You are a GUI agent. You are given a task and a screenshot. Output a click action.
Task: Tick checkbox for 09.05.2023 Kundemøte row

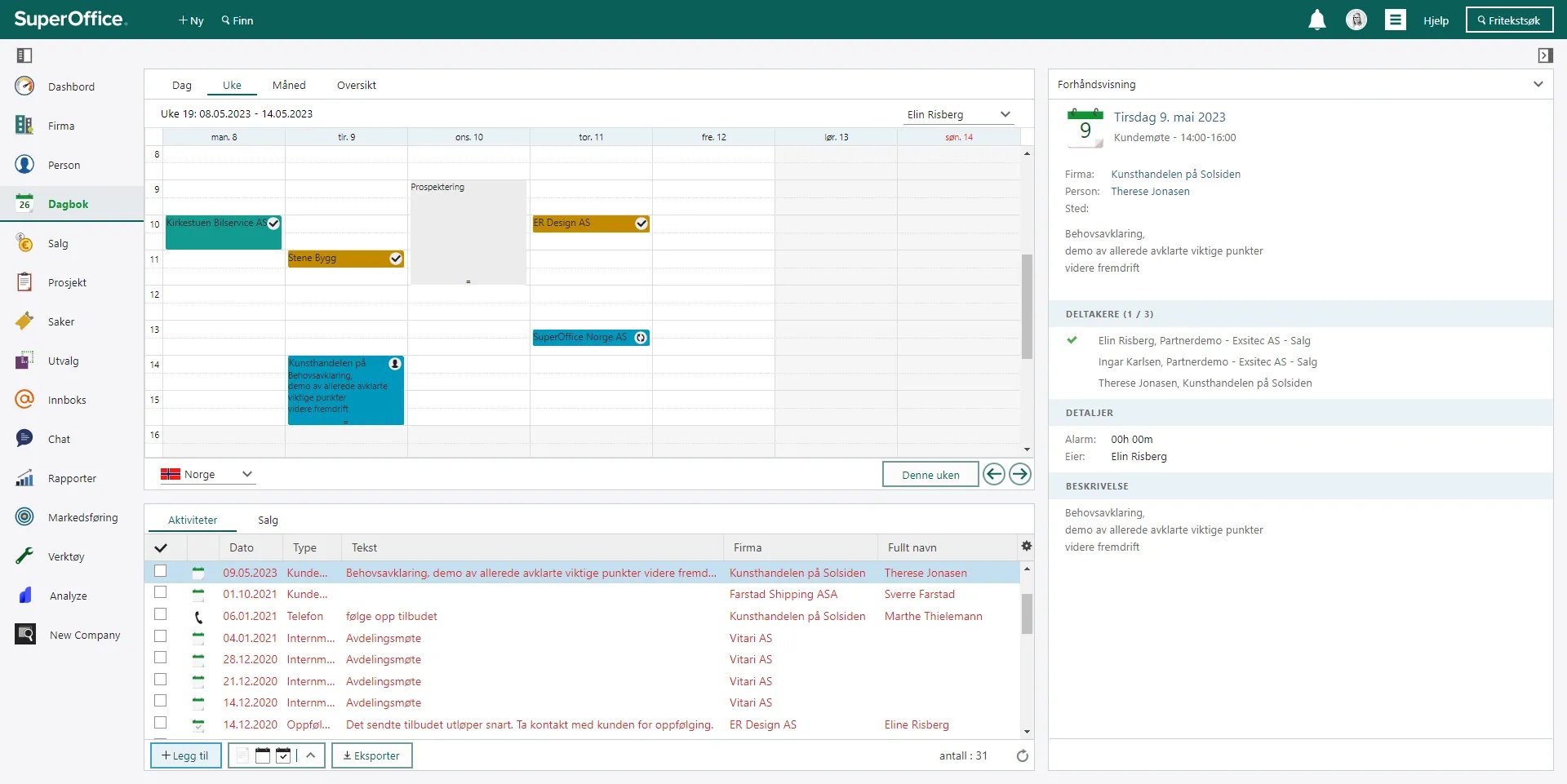point(160,571)
